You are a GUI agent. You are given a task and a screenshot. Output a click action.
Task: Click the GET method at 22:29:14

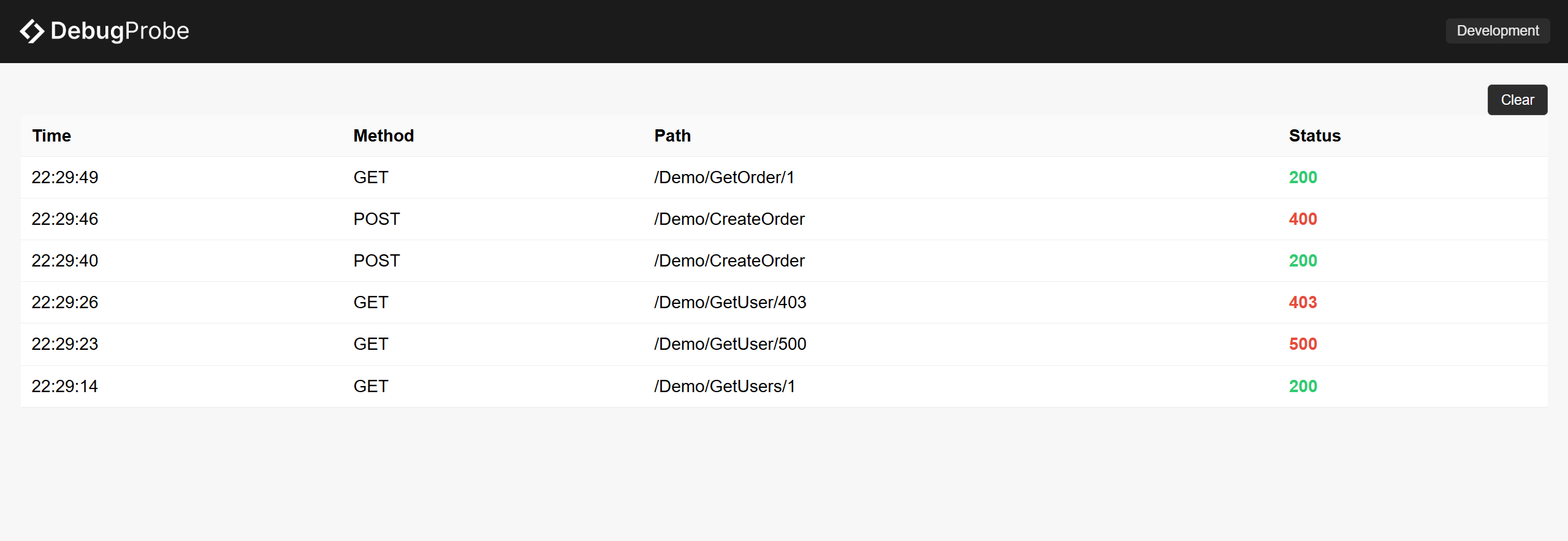click(371, 387)
